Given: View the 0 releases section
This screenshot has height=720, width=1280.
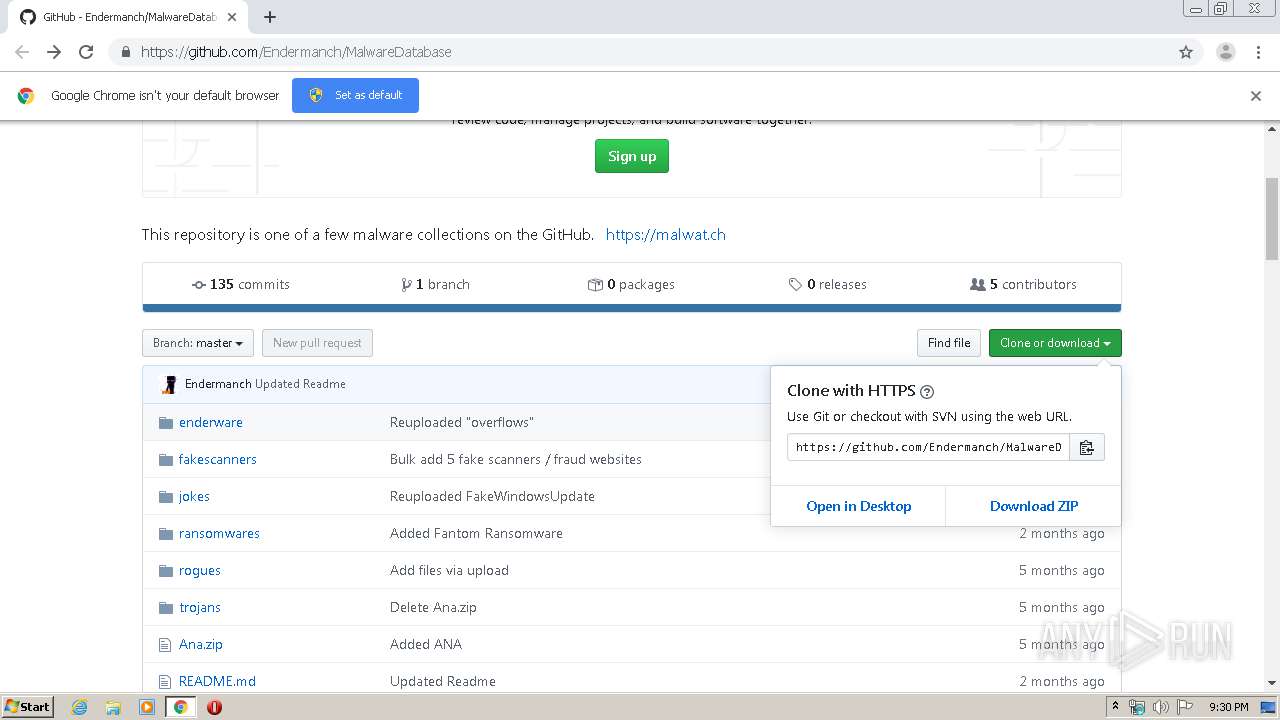Looking at the screenshot, I should [x=827, y=284].
